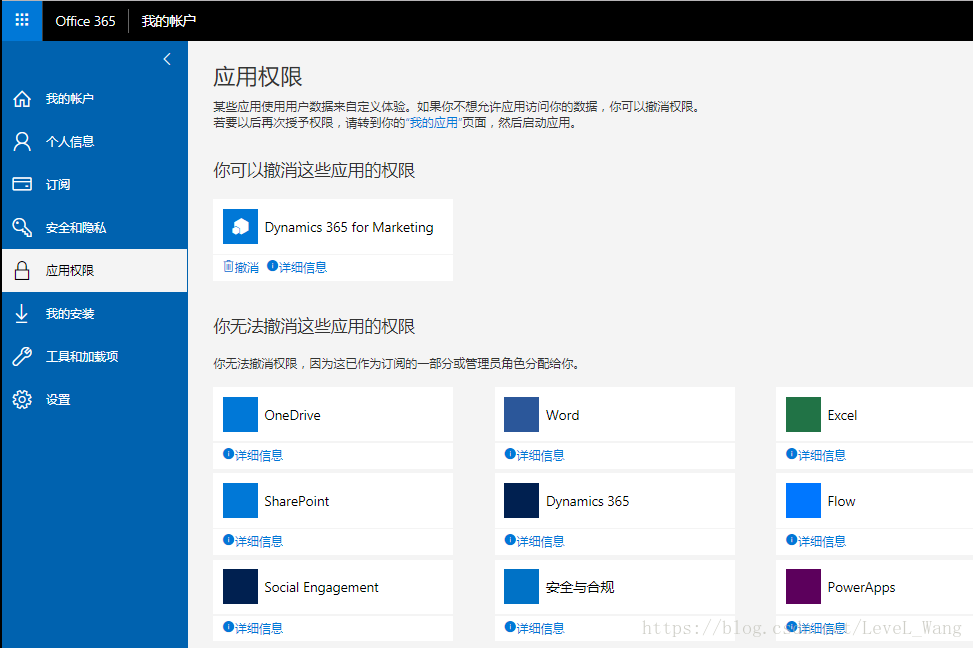Click the 应用权限 page heading
973x648 pixels.
pos(258,77)
